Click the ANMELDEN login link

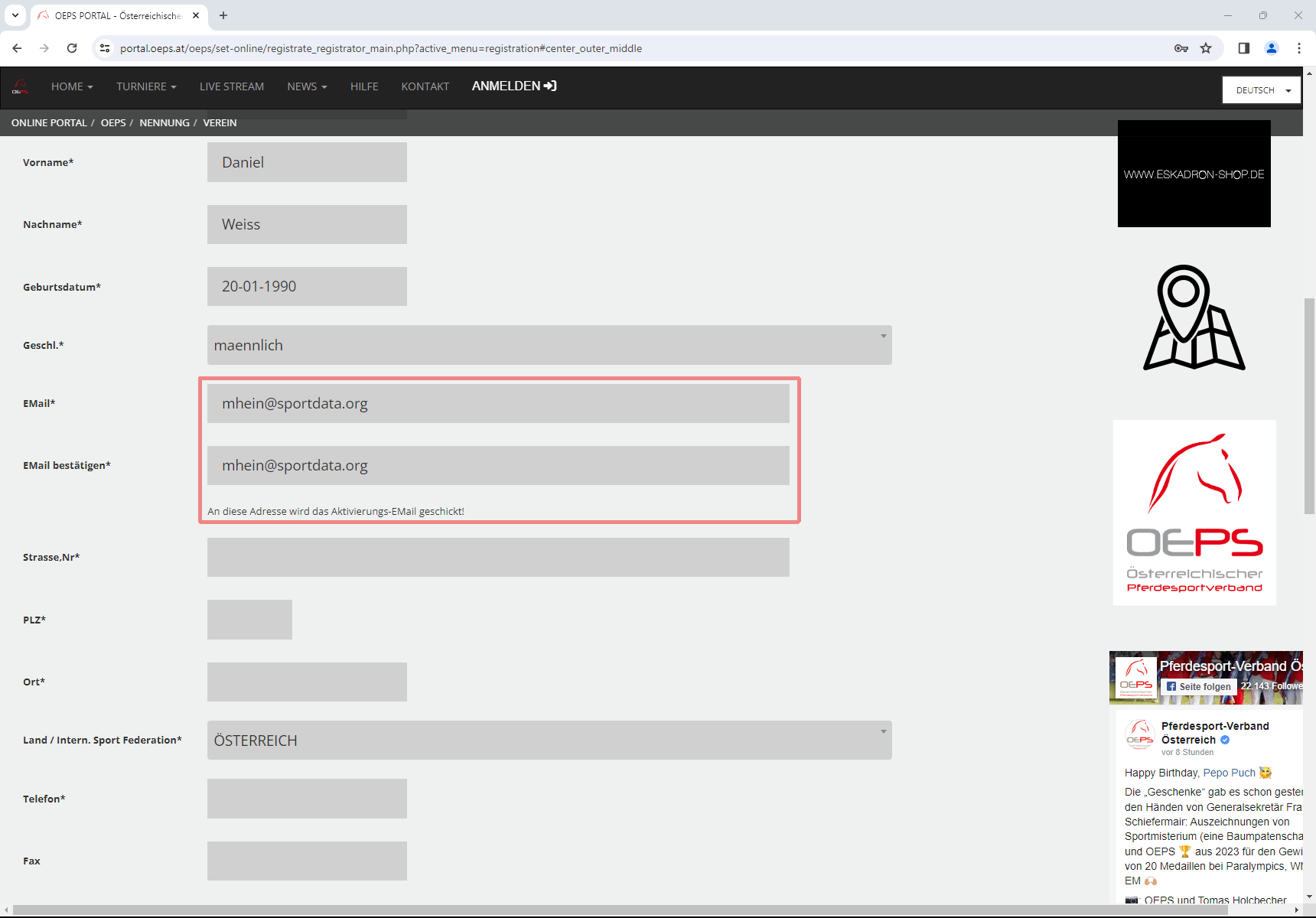point(513,86)
